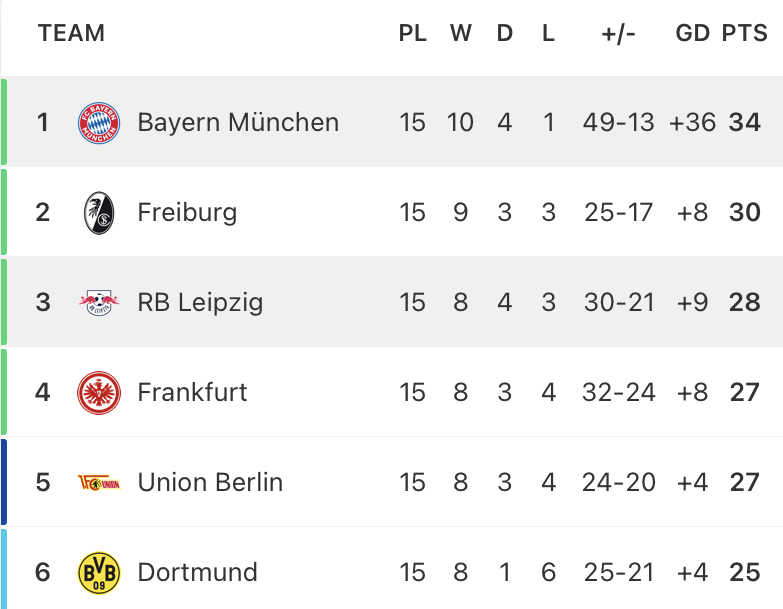The height and width of the screenshot is (609, 783).
Task: Click Bayern München's 34 points value
Action: (745, 122)
